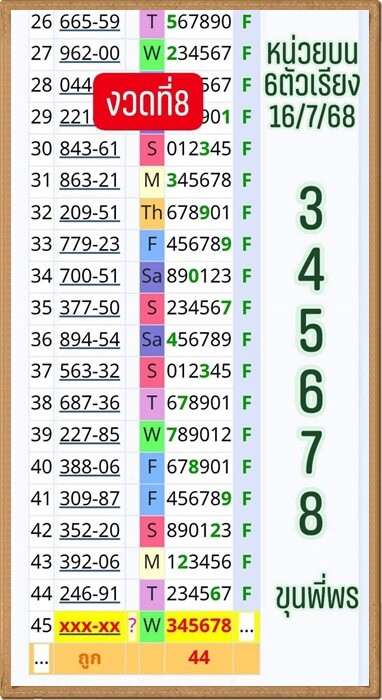Viewport: 382px width, 700px height.
Task: Click the red 44 total cell
Action: click(x=199, y=658)
